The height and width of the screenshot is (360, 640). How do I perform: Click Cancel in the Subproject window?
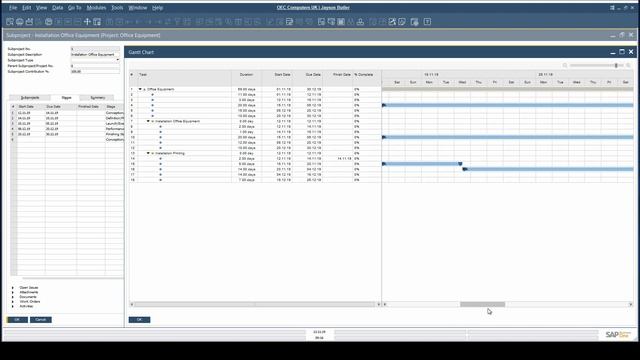point(41,320)
